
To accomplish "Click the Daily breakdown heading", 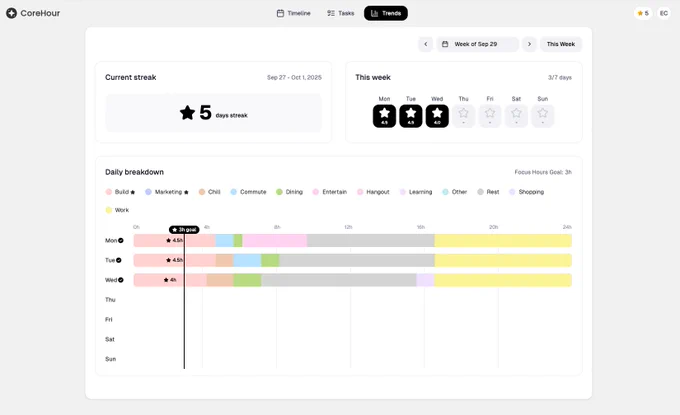I will [x=134, y=172].
